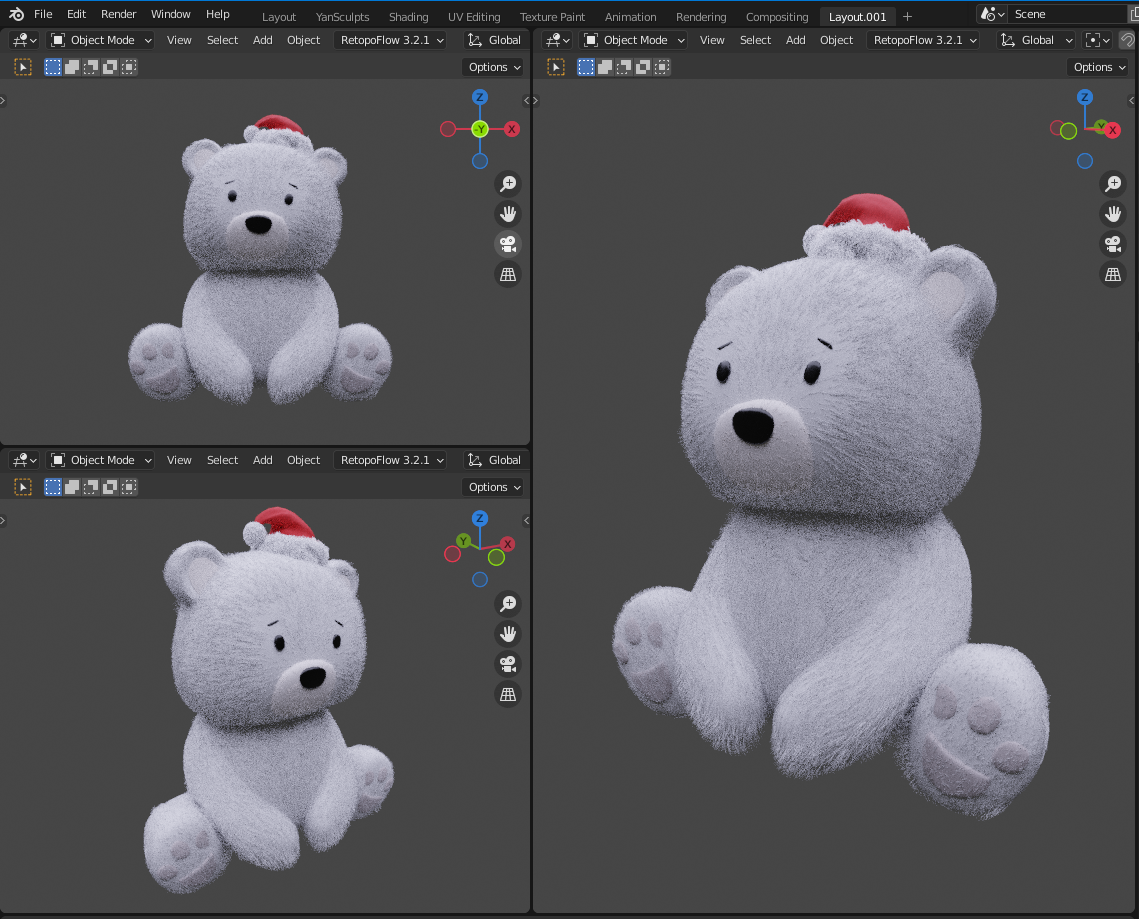Switch to the Shading workspace tab

tap(408, 17)
